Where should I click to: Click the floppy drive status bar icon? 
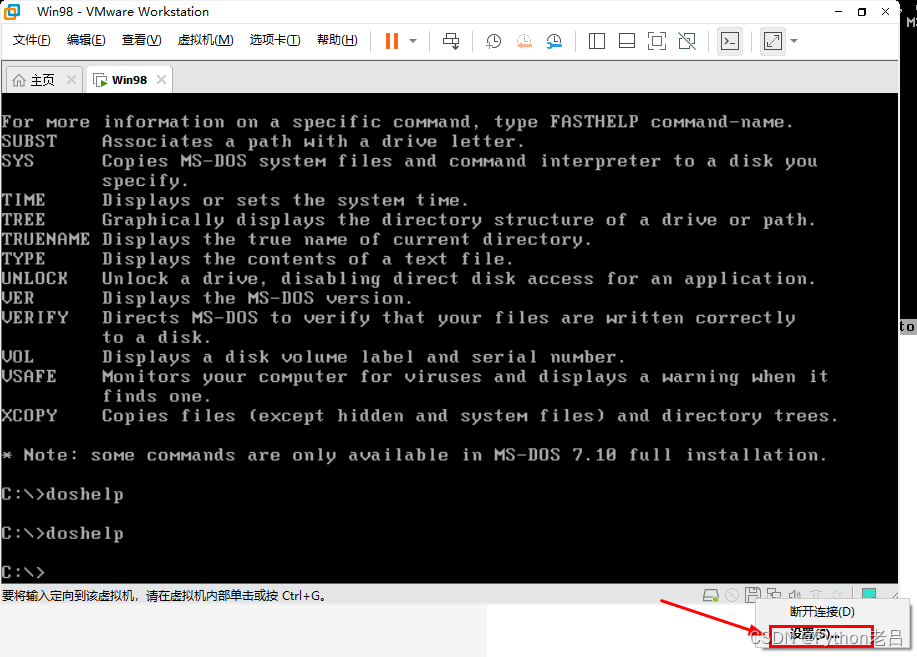pyautogui.click(x=753, y=595)
